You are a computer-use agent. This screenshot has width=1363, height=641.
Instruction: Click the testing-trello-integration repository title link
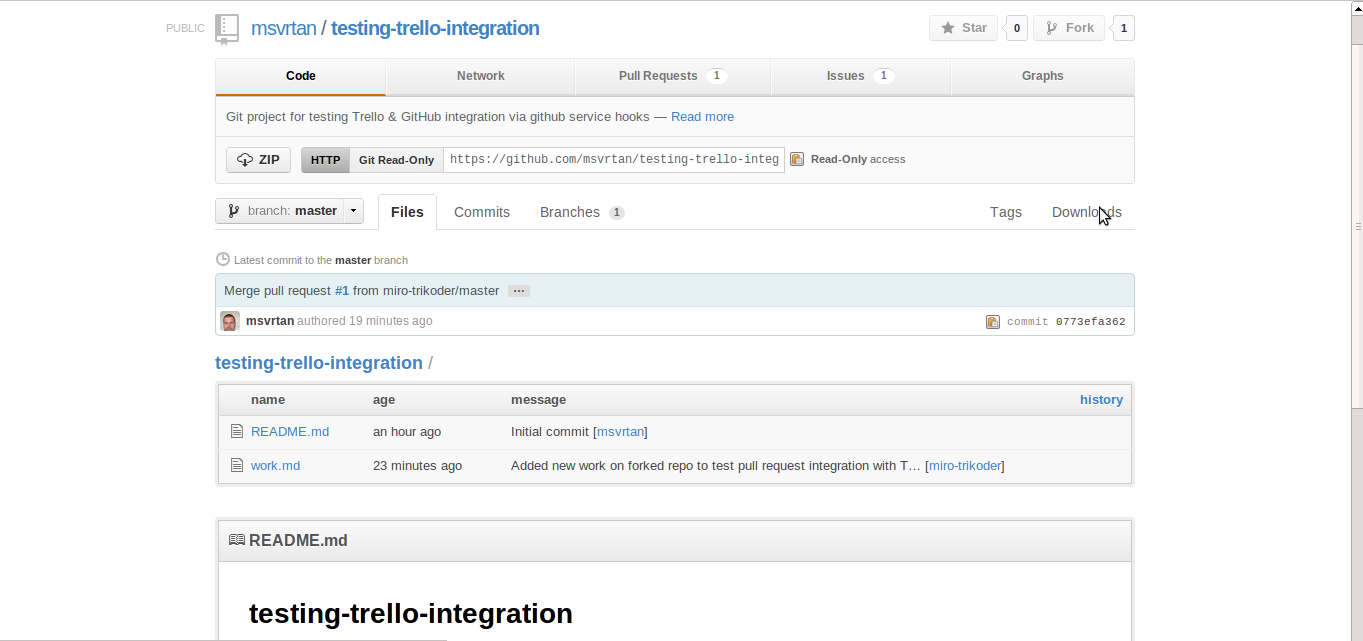(x=435, y=28)
